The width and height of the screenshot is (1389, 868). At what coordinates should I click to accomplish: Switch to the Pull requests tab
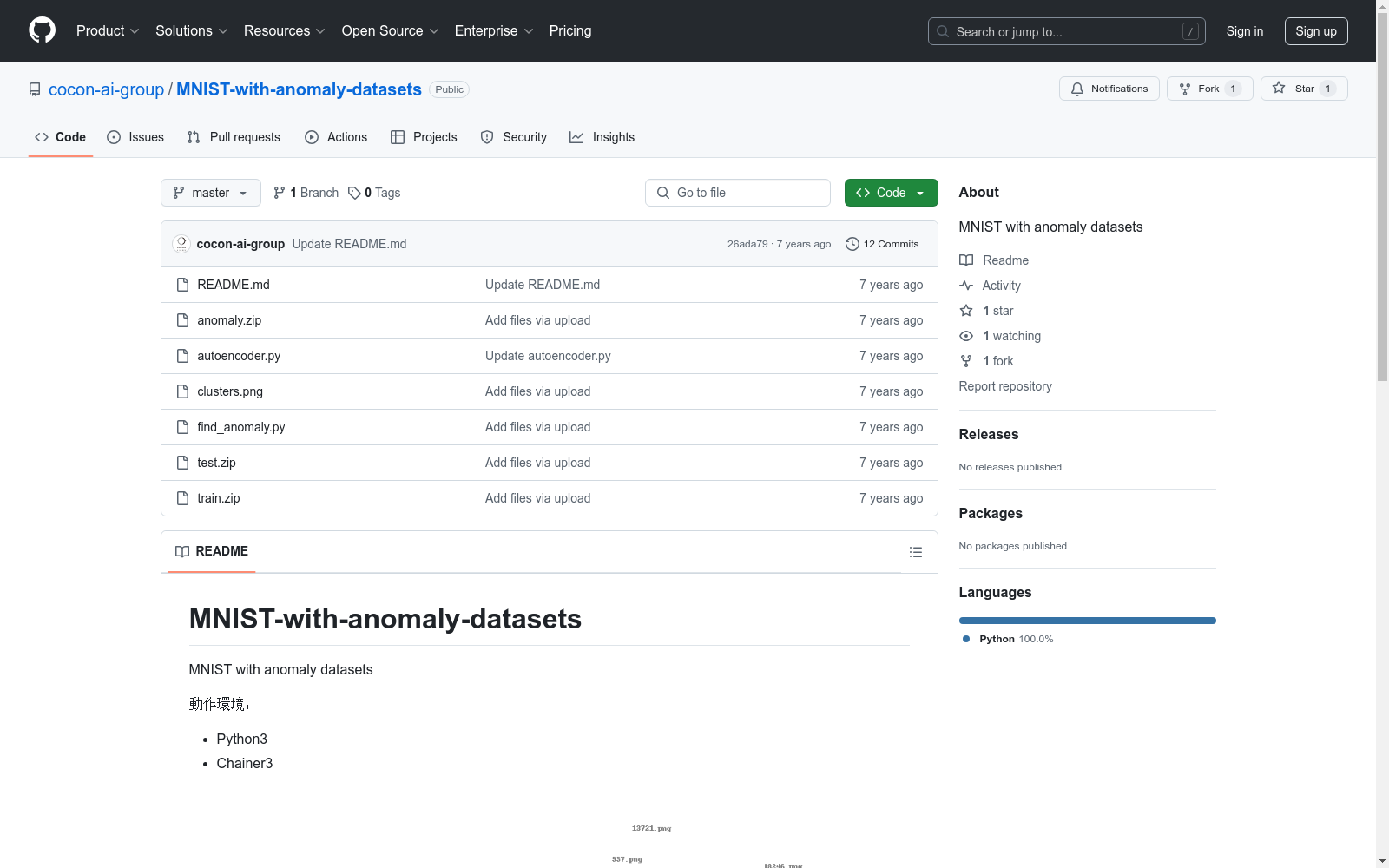click(x=234, y=137)
